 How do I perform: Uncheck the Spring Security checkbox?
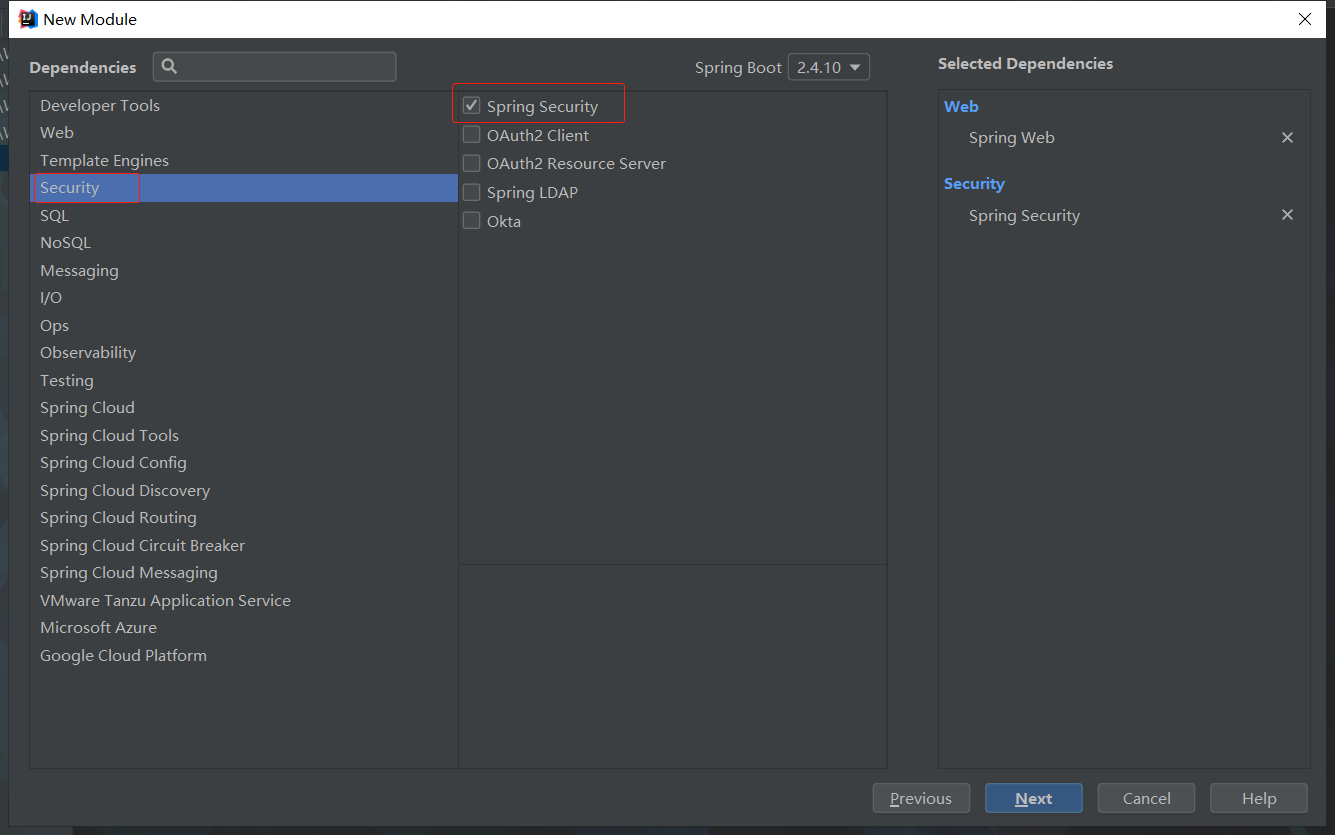click(x=472, y=106)
